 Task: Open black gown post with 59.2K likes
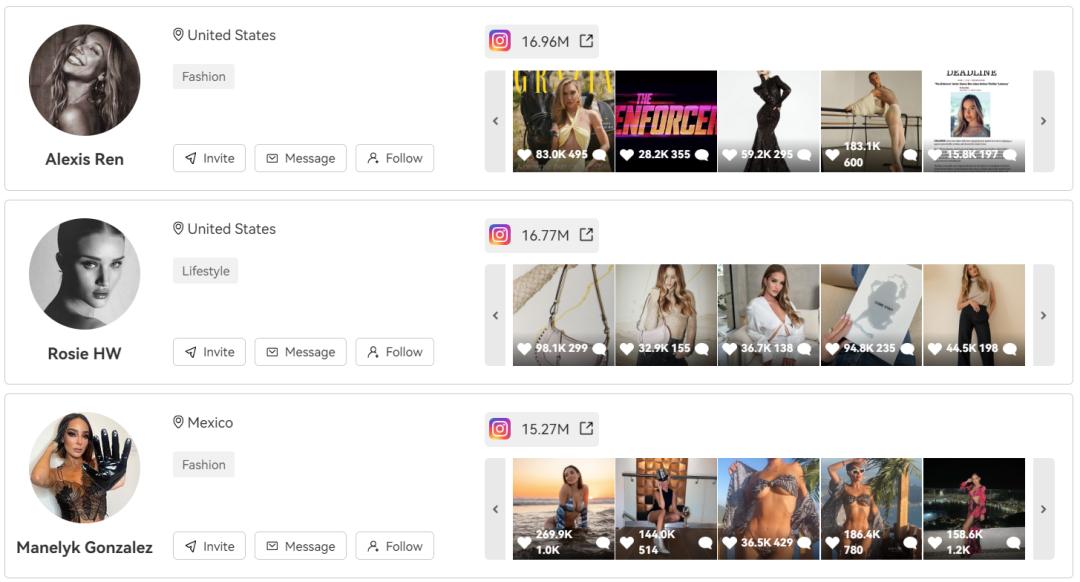(769, 121)
